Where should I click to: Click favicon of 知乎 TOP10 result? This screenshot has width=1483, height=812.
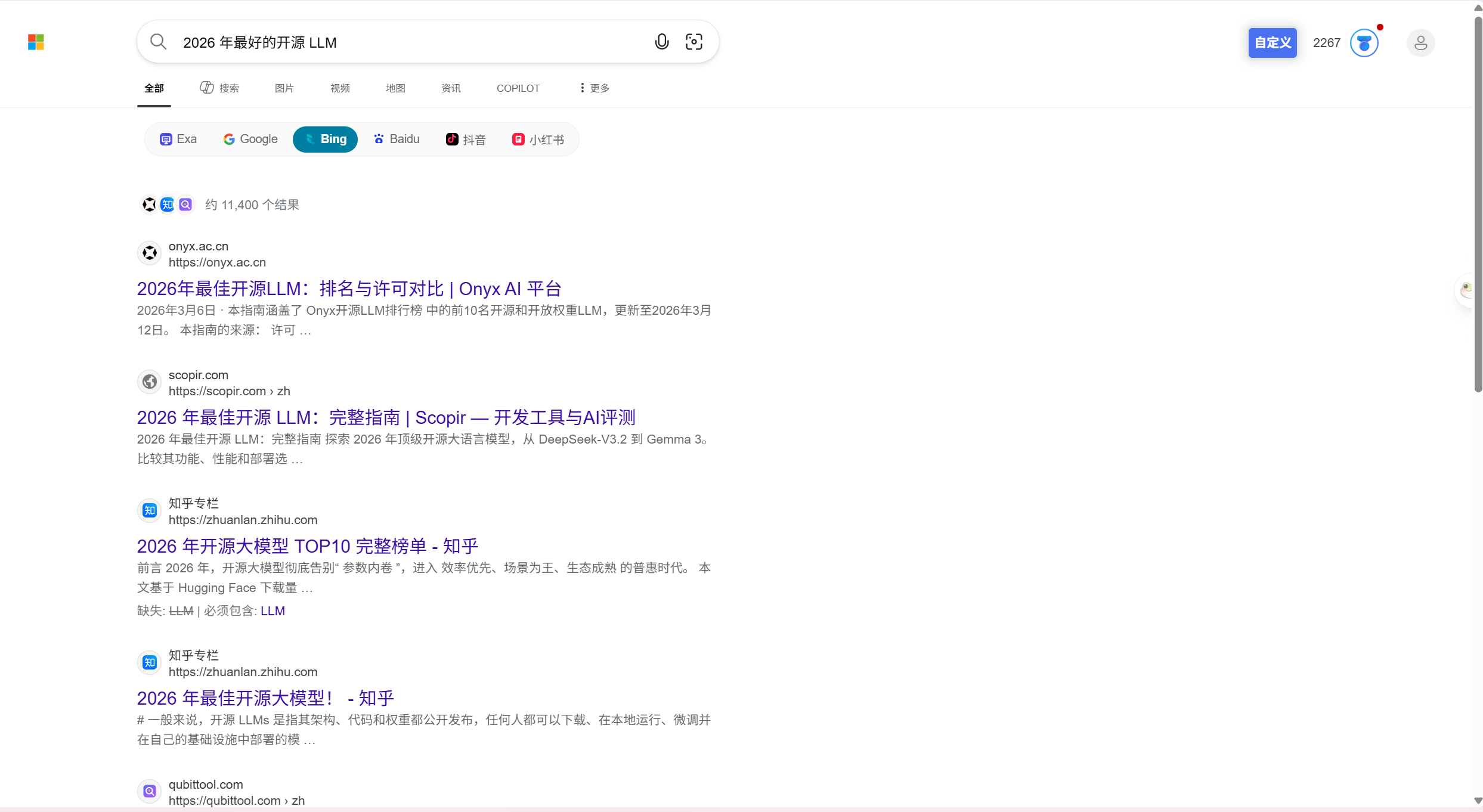149,511
